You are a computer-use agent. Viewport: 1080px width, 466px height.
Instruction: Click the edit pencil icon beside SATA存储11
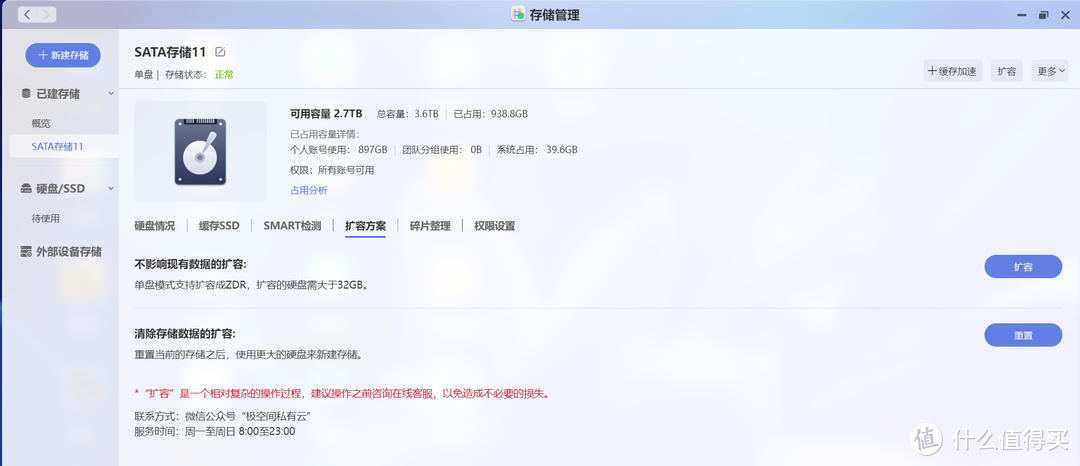[220, 52]
